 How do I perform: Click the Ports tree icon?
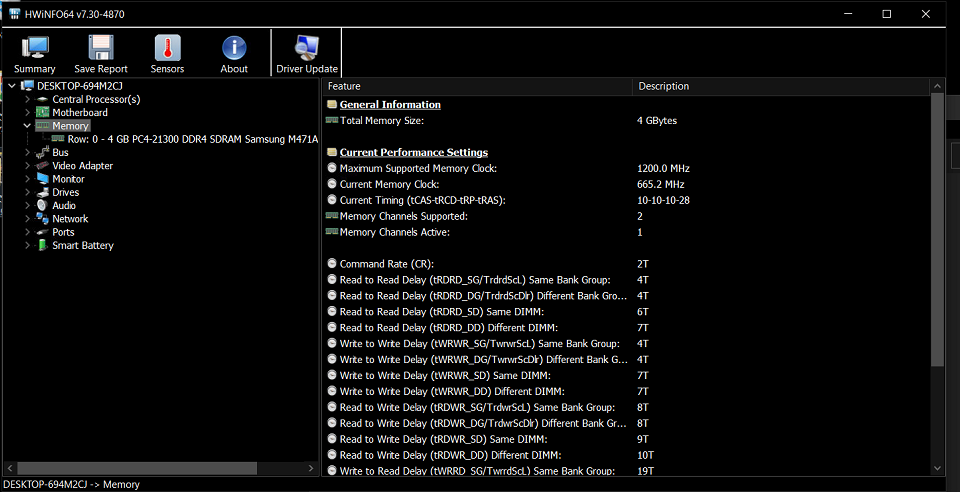[43, 233]
